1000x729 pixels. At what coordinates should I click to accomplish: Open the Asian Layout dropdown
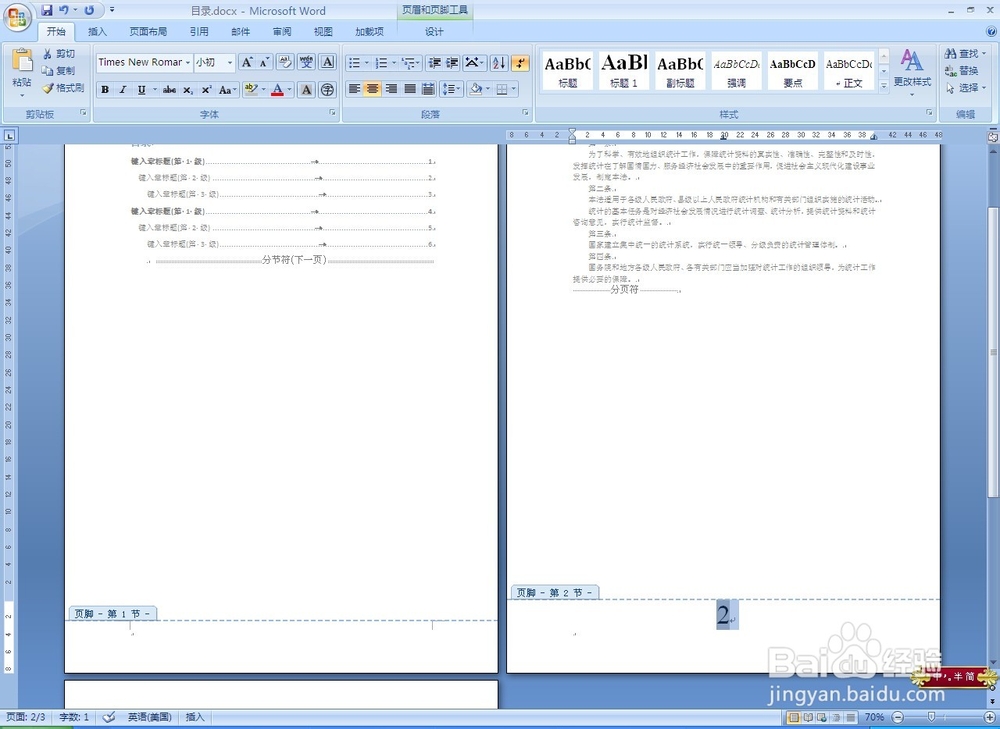[x=474, y=63]
